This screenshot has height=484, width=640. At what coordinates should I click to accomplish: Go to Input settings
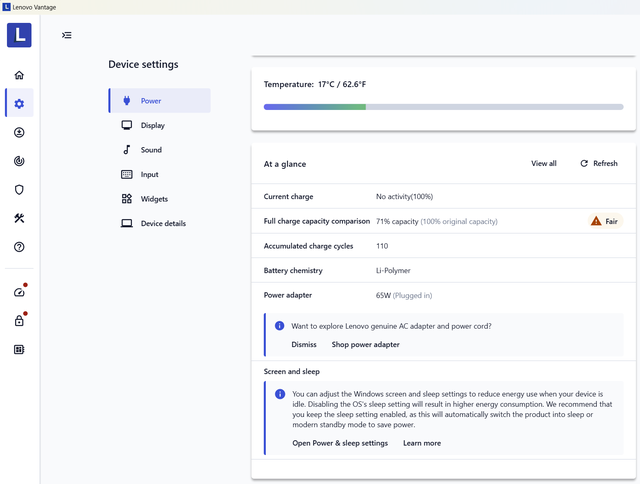point(149,175)
